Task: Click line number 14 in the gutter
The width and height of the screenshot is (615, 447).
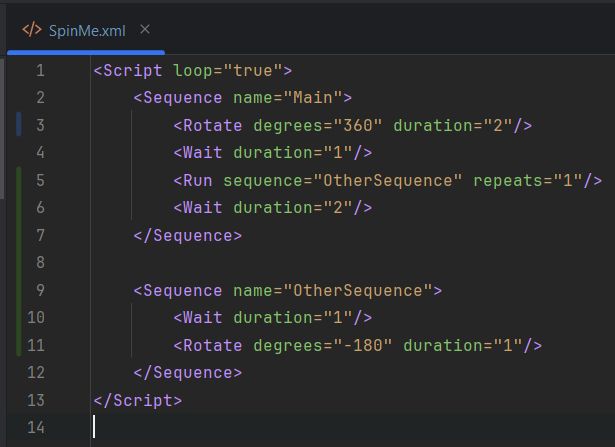Action: tap(36, 427)
